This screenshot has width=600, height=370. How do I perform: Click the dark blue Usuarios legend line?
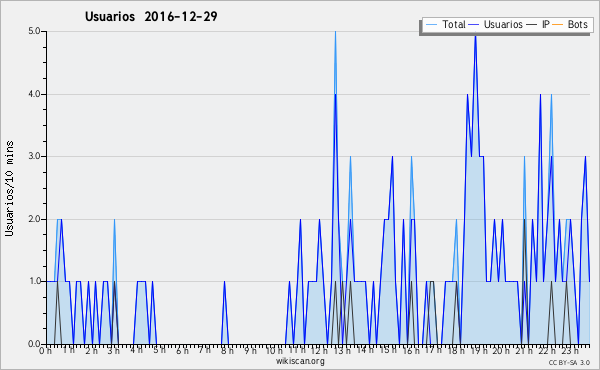point(474,25)
